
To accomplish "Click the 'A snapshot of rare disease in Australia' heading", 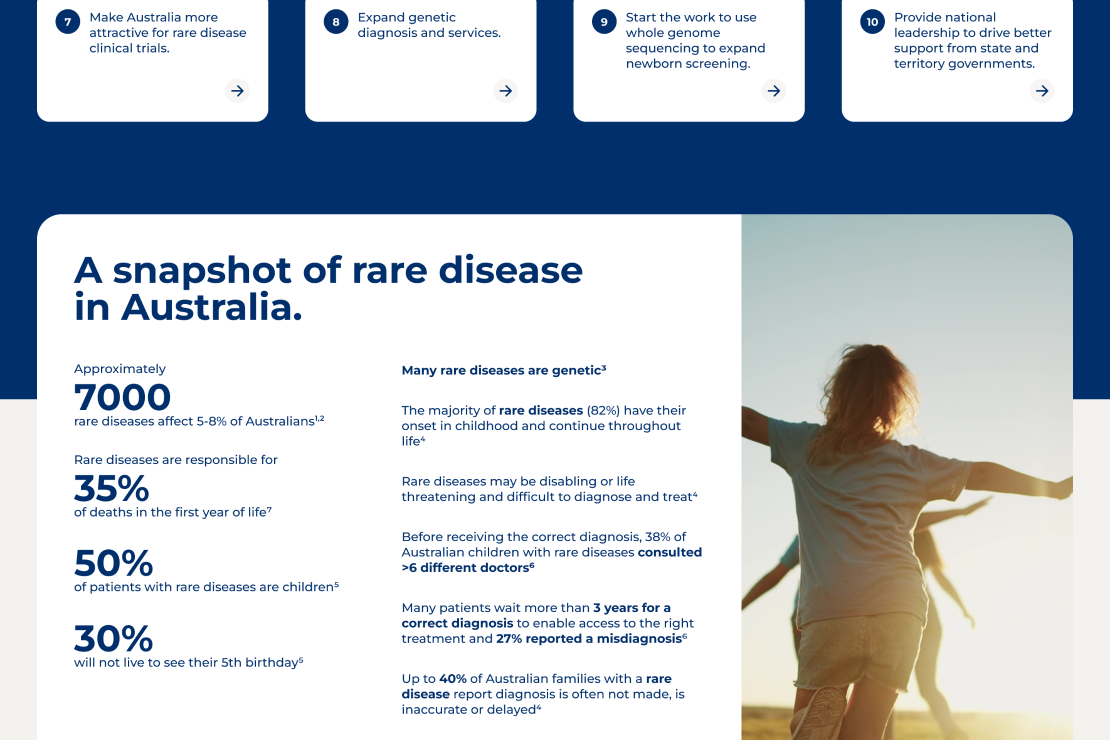I will (x=328, y=288).
